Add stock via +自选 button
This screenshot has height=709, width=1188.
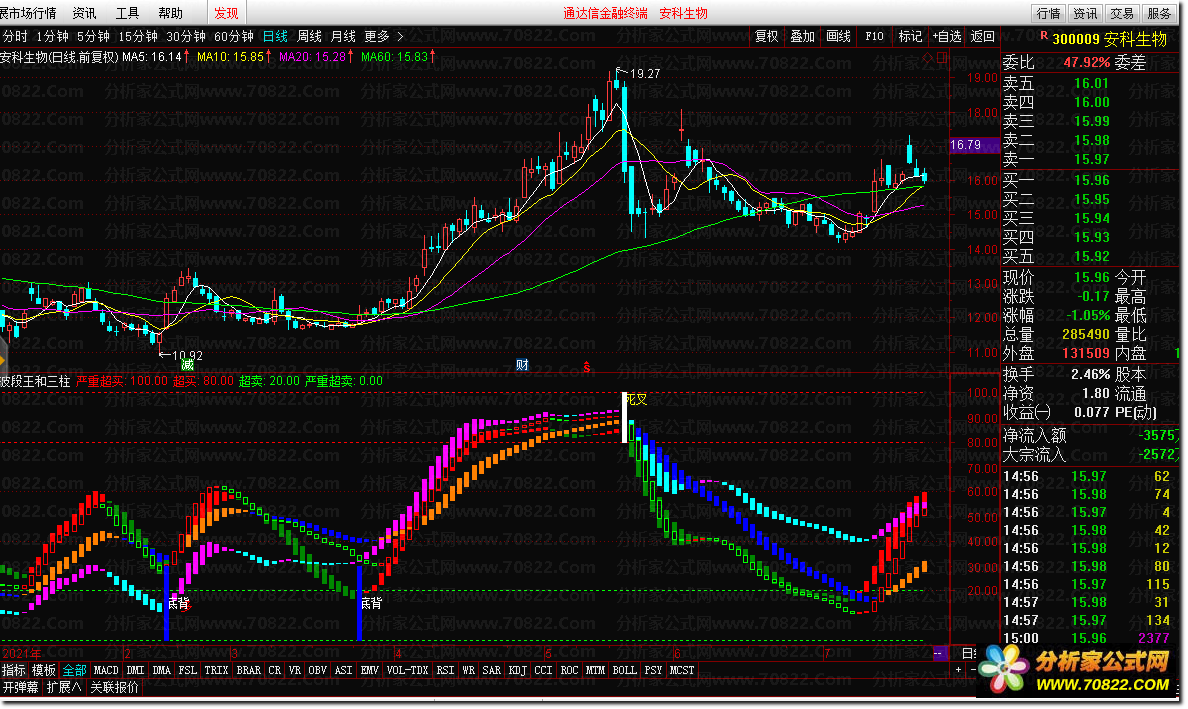coord(947,36)
